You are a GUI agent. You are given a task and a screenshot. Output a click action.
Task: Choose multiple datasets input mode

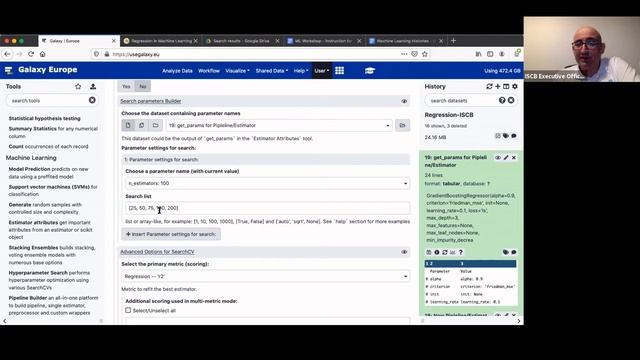click(x=142, y=125)
